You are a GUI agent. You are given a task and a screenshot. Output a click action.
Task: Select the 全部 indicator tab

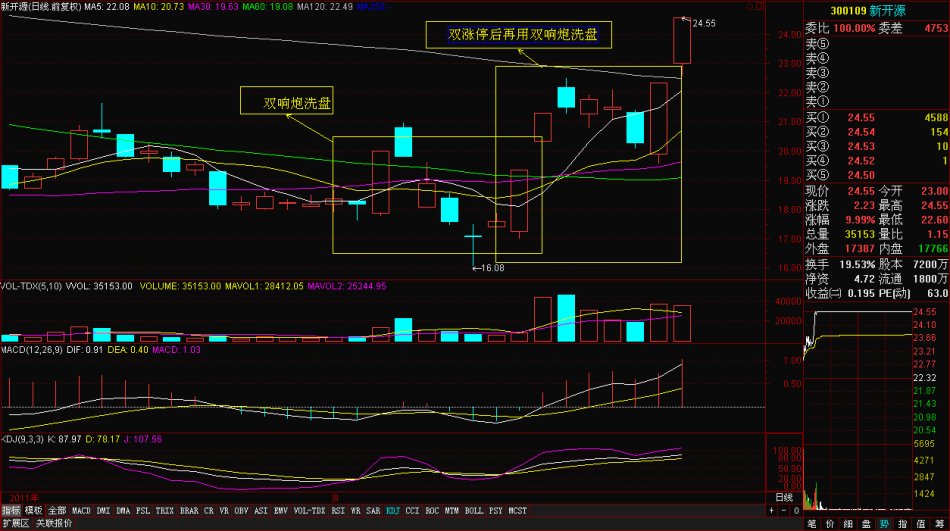(x=57, y=511)
